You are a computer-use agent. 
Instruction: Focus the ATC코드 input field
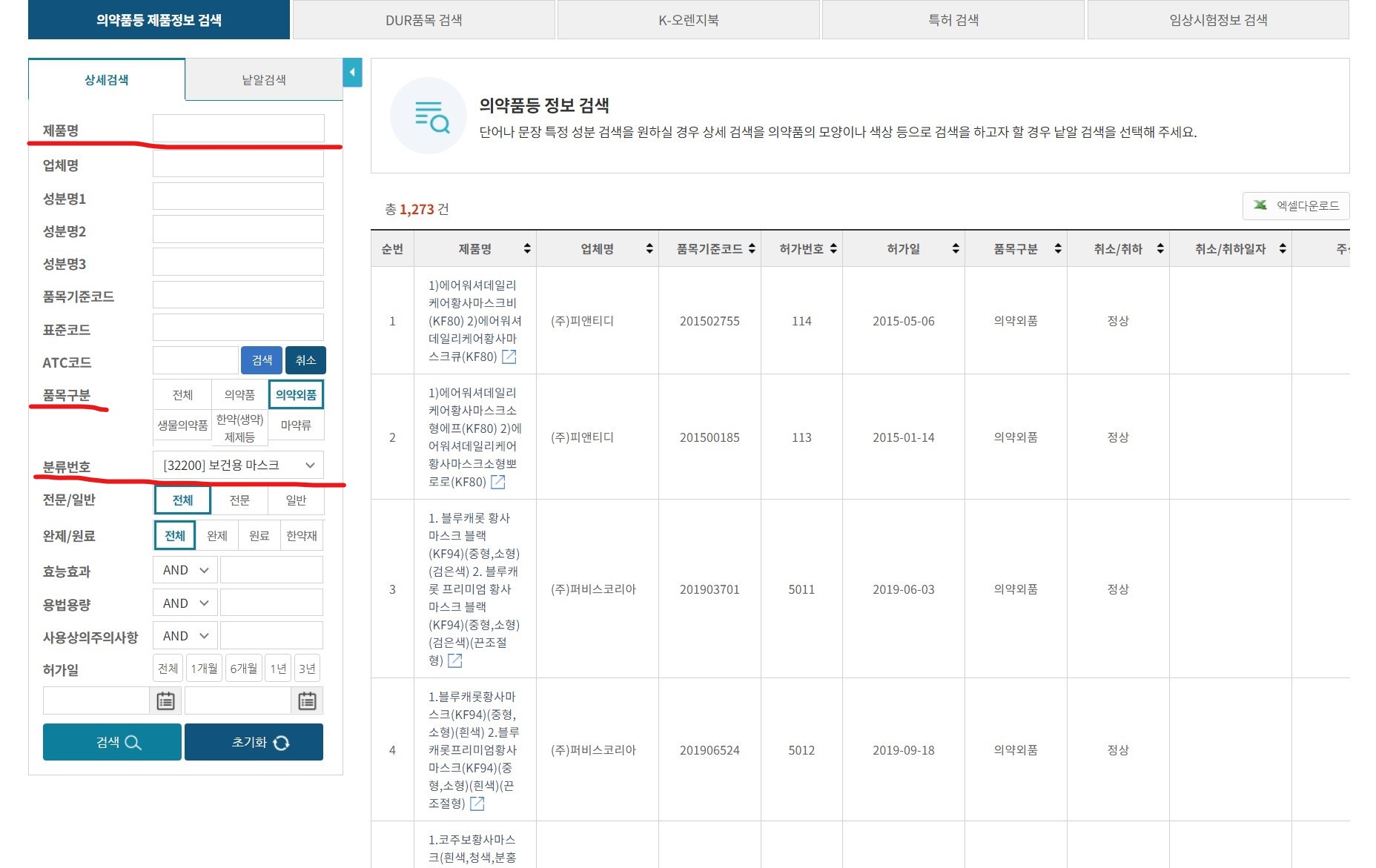[196, 360]
